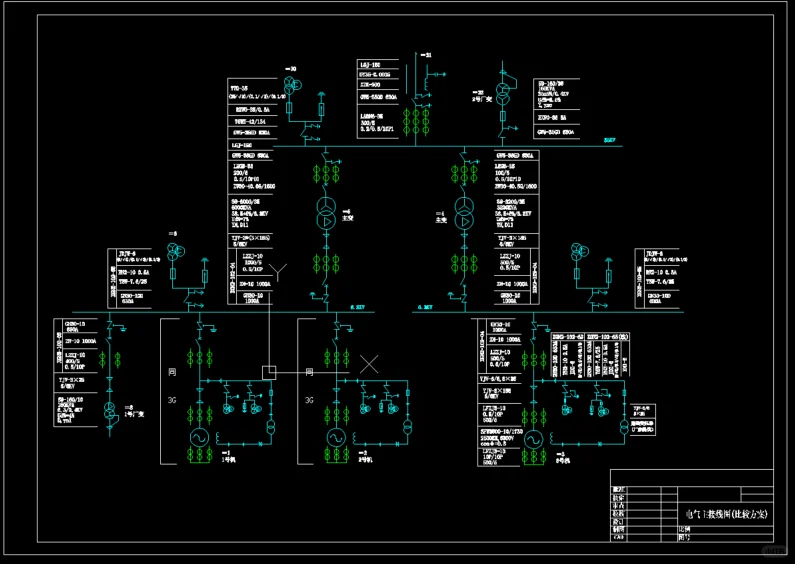
Task: Click the title block text 电气主接线图(比较方案)
Action: pyautogui.click(x=727, y=514)
